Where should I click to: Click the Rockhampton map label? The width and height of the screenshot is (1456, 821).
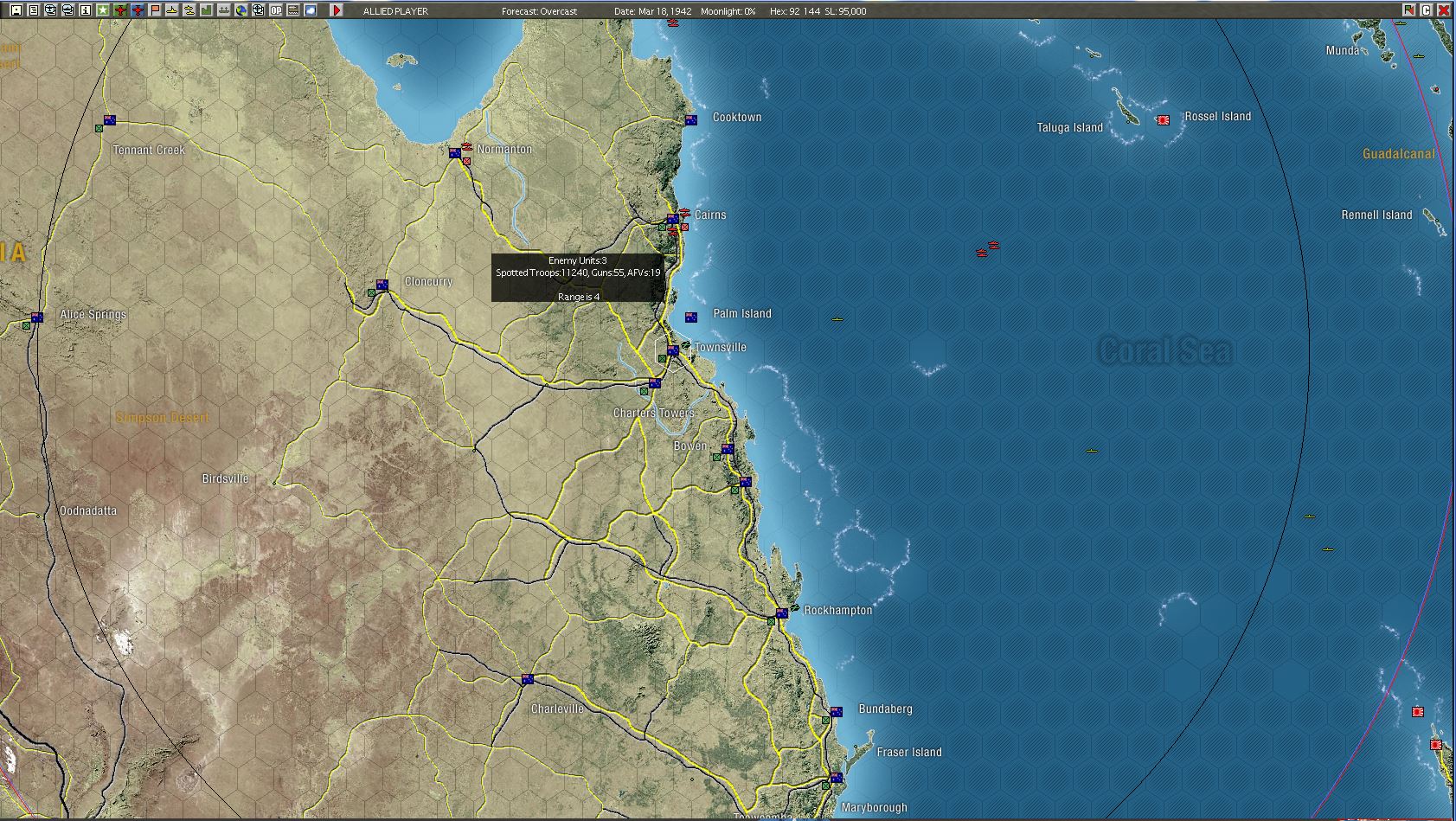pyautogui.click(x=838, y=611)
